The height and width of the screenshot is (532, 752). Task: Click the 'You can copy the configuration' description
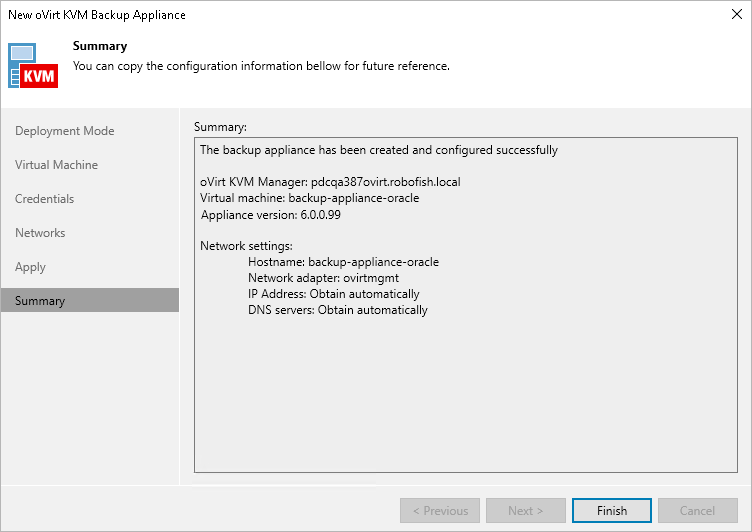click(x=261, y=66)
